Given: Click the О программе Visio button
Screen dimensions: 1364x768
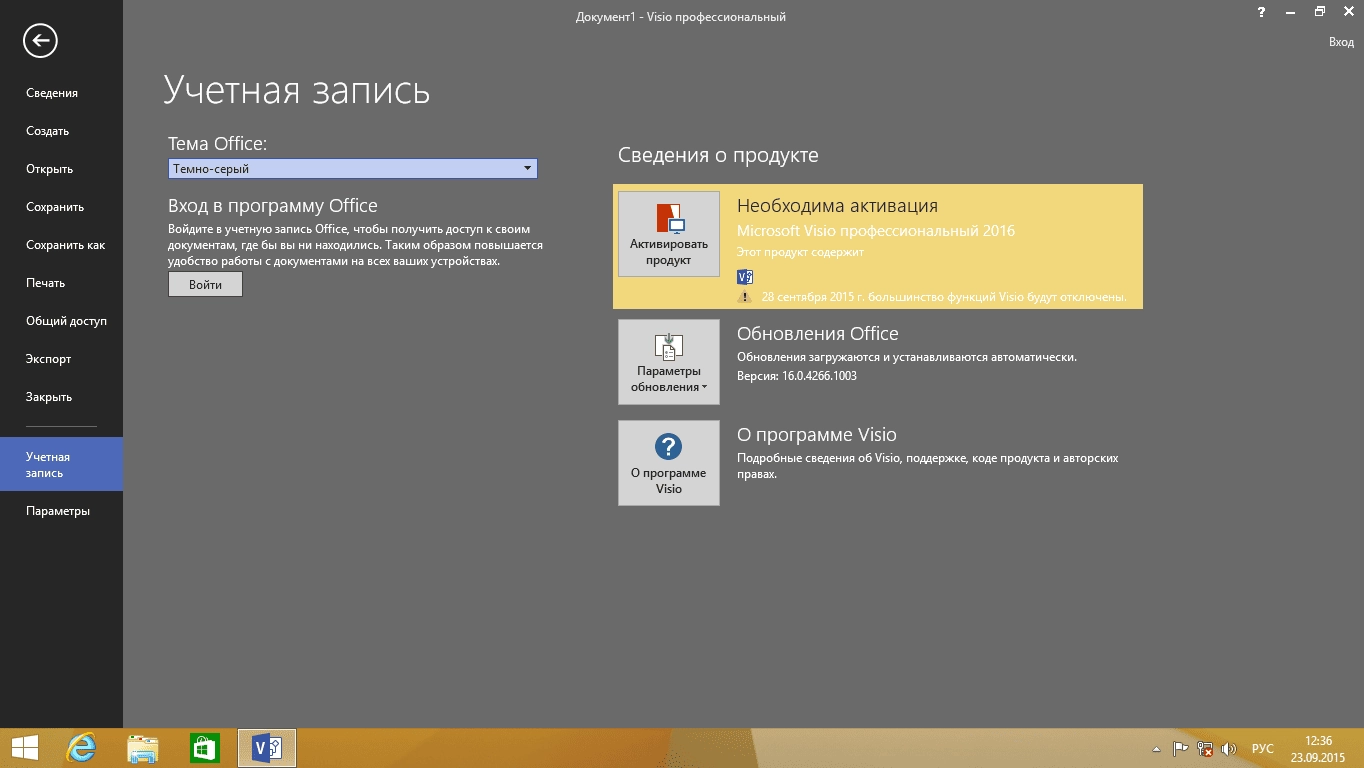Looking at the screenshot, I should pyautogui.click(x=668, y=463).
